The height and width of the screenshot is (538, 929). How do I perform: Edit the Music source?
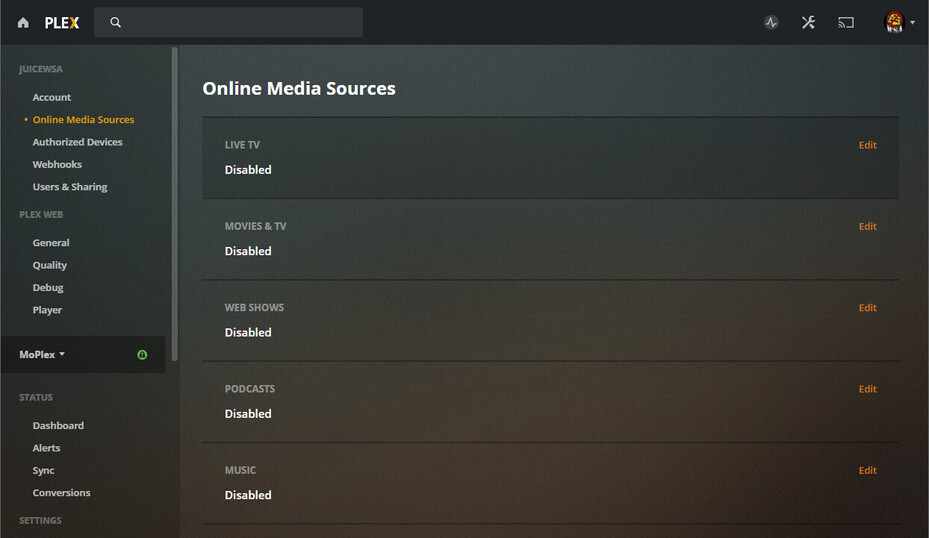click(x=867, y=470)
